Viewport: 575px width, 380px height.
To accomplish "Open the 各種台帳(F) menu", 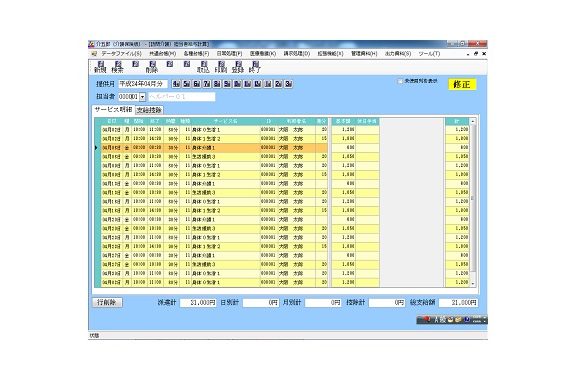I will (196, 54).
